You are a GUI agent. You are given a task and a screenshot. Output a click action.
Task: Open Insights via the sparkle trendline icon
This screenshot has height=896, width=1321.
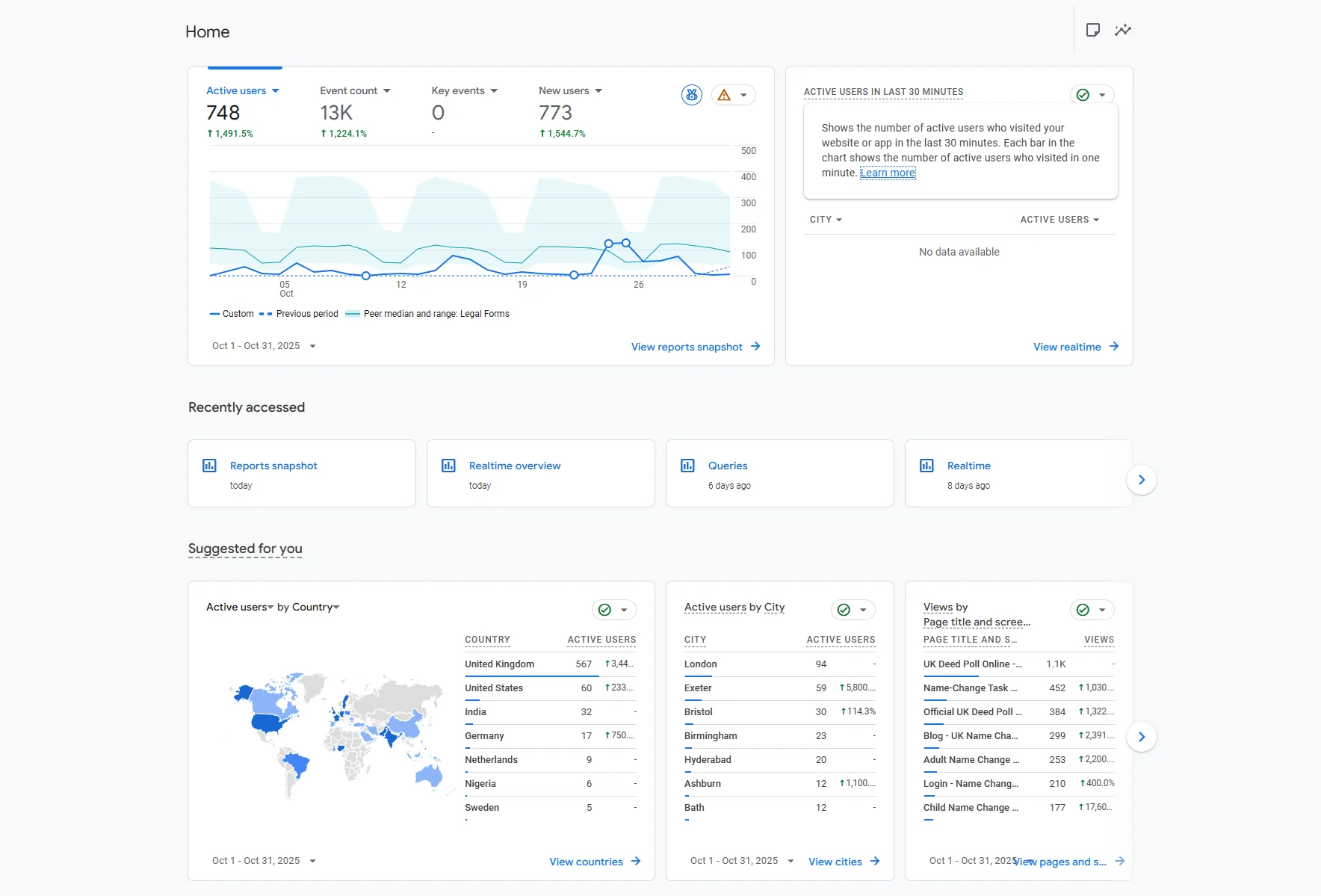pyautogui.click(x=1122, y=31)
